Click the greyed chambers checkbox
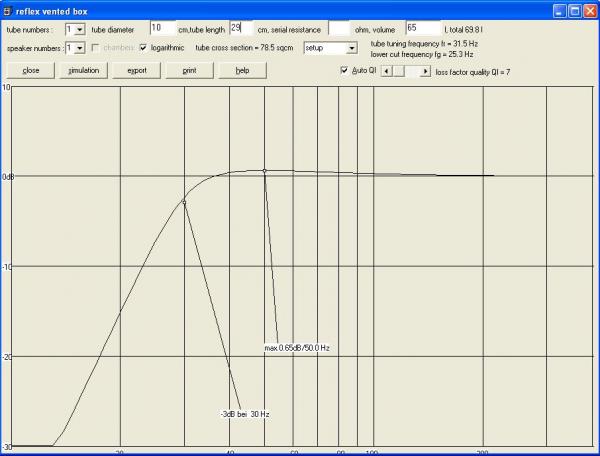 coord(97,47)
